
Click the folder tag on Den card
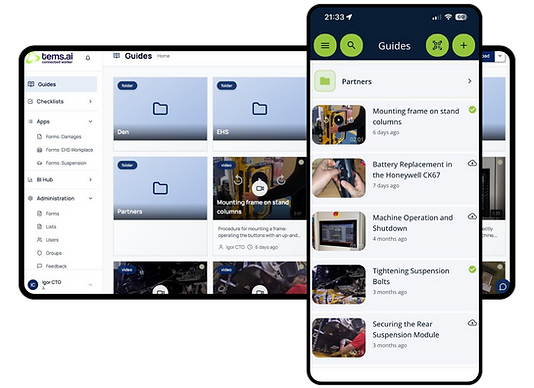pyautogui.click(x=127, y=86)
